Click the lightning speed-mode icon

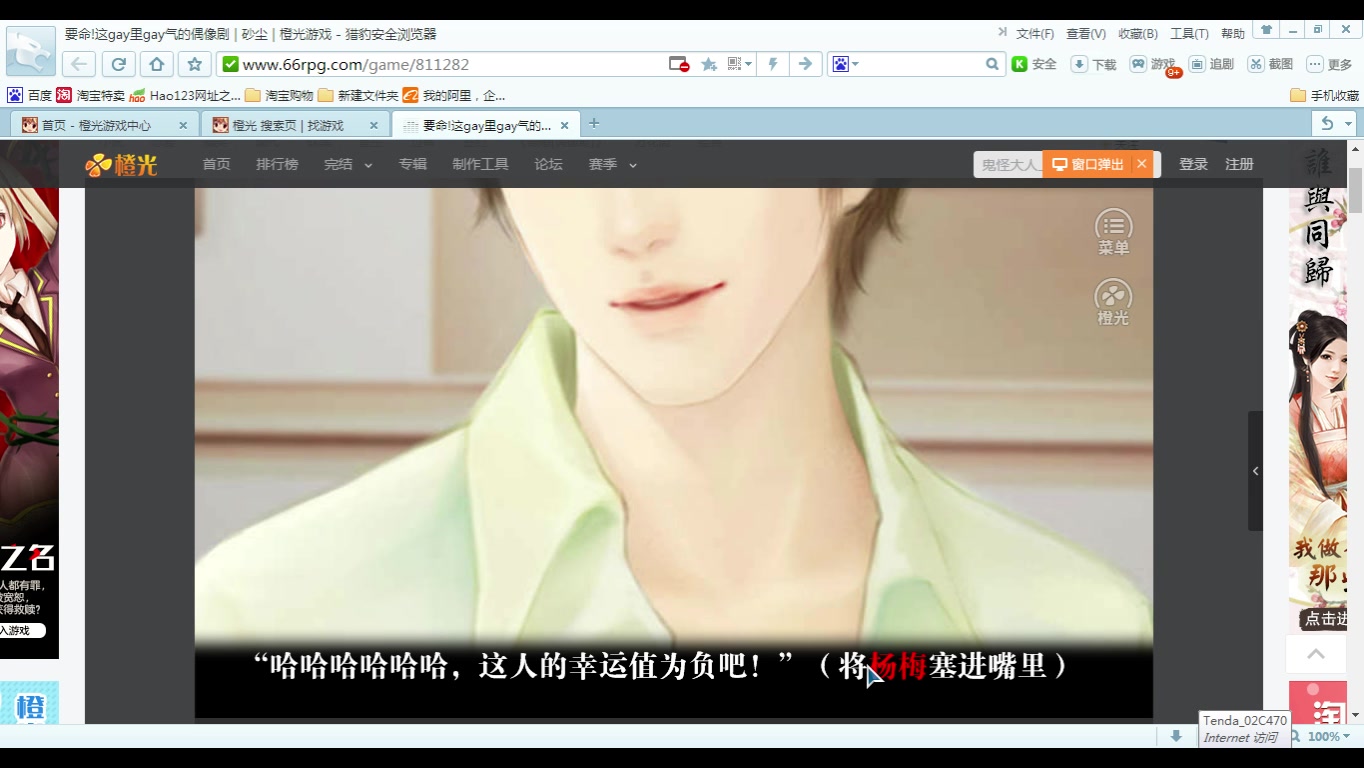(773, 64)
